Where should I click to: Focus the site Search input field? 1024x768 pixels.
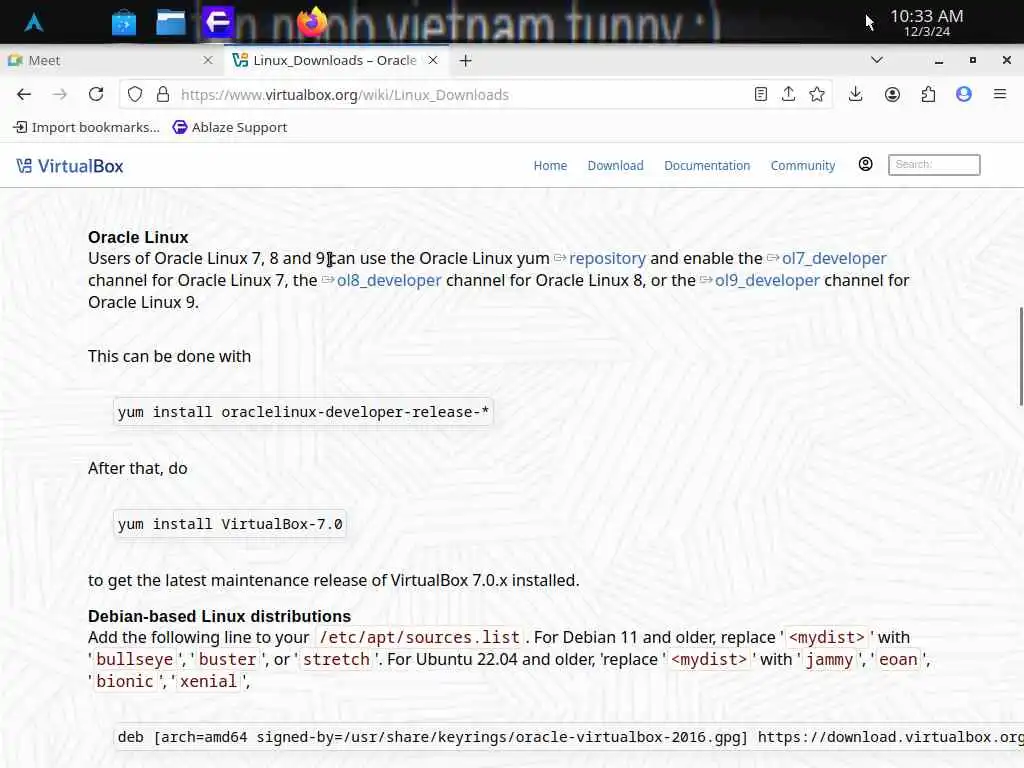(934, 165)
